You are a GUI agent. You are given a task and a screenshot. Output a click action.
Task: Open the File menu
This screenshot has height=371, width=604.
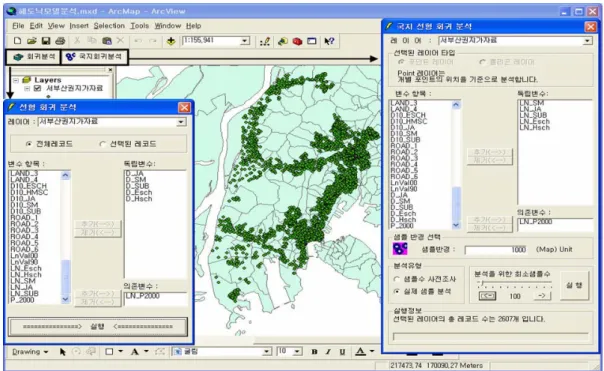click(x=18, y=26)
